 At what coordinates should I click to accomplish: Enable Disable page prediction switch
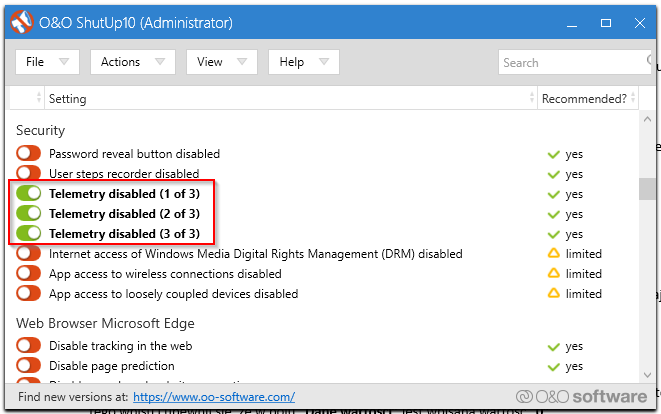(x=29, y=365)
